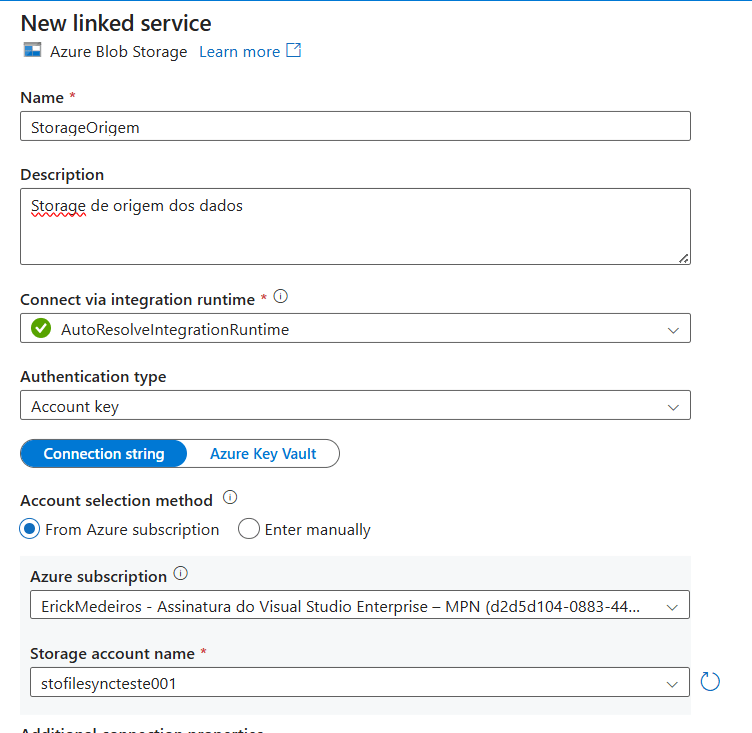Click the external link icon beside Learn more
This screenshot has height=733, width=752.
tap(293, 51)
